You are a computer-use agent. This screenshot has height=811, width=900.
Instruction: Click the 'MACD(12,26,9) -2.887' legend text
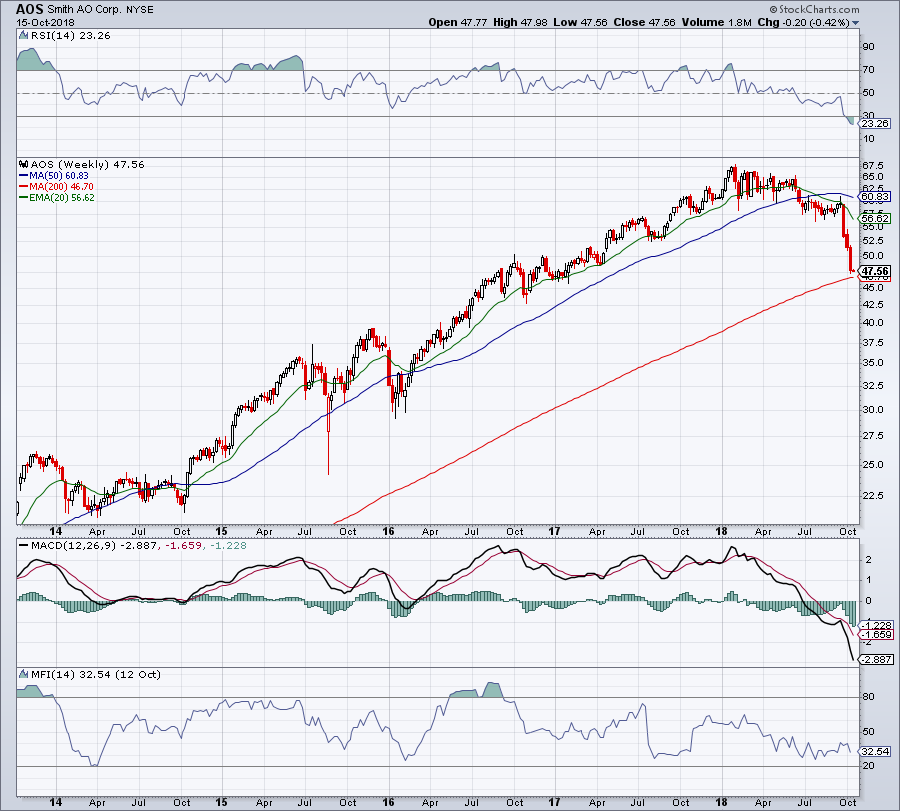94,545
